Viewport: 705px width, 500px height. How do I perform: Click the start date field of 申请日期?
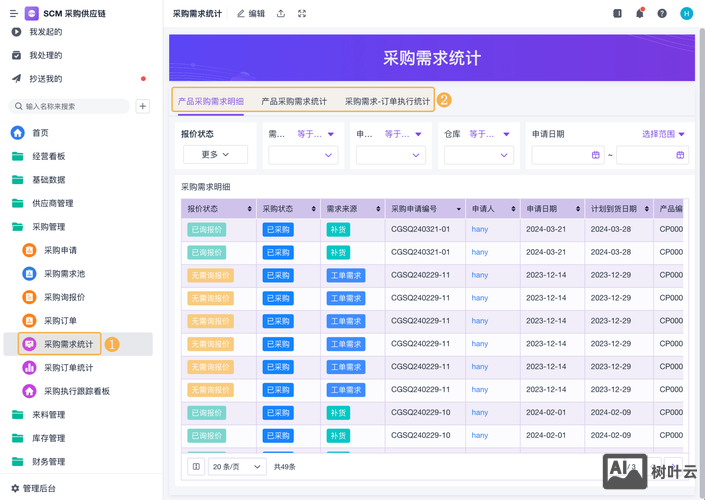[567, 155]
